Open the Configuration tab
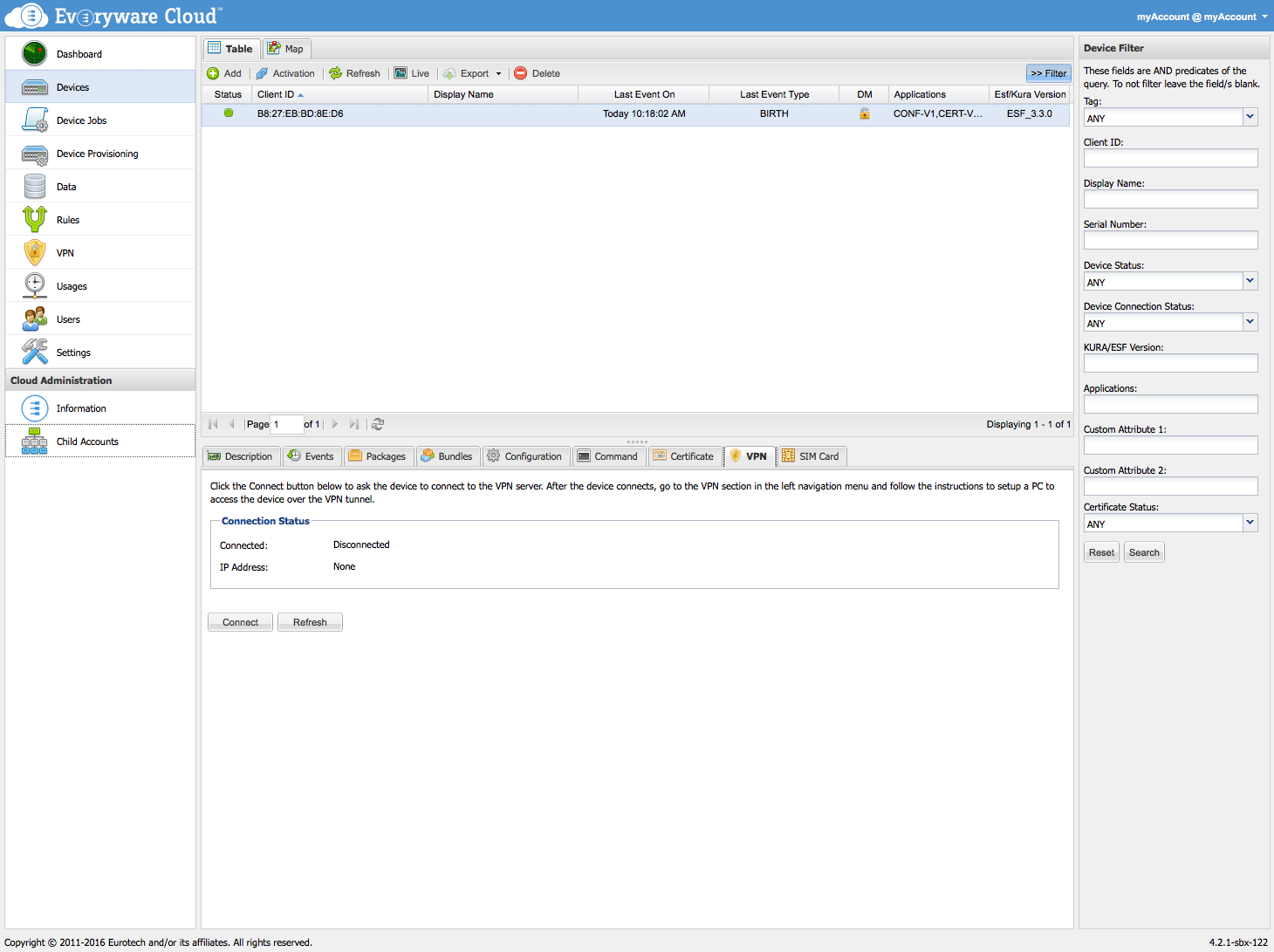Screen dimensions: 1274x952 point(525,456)
